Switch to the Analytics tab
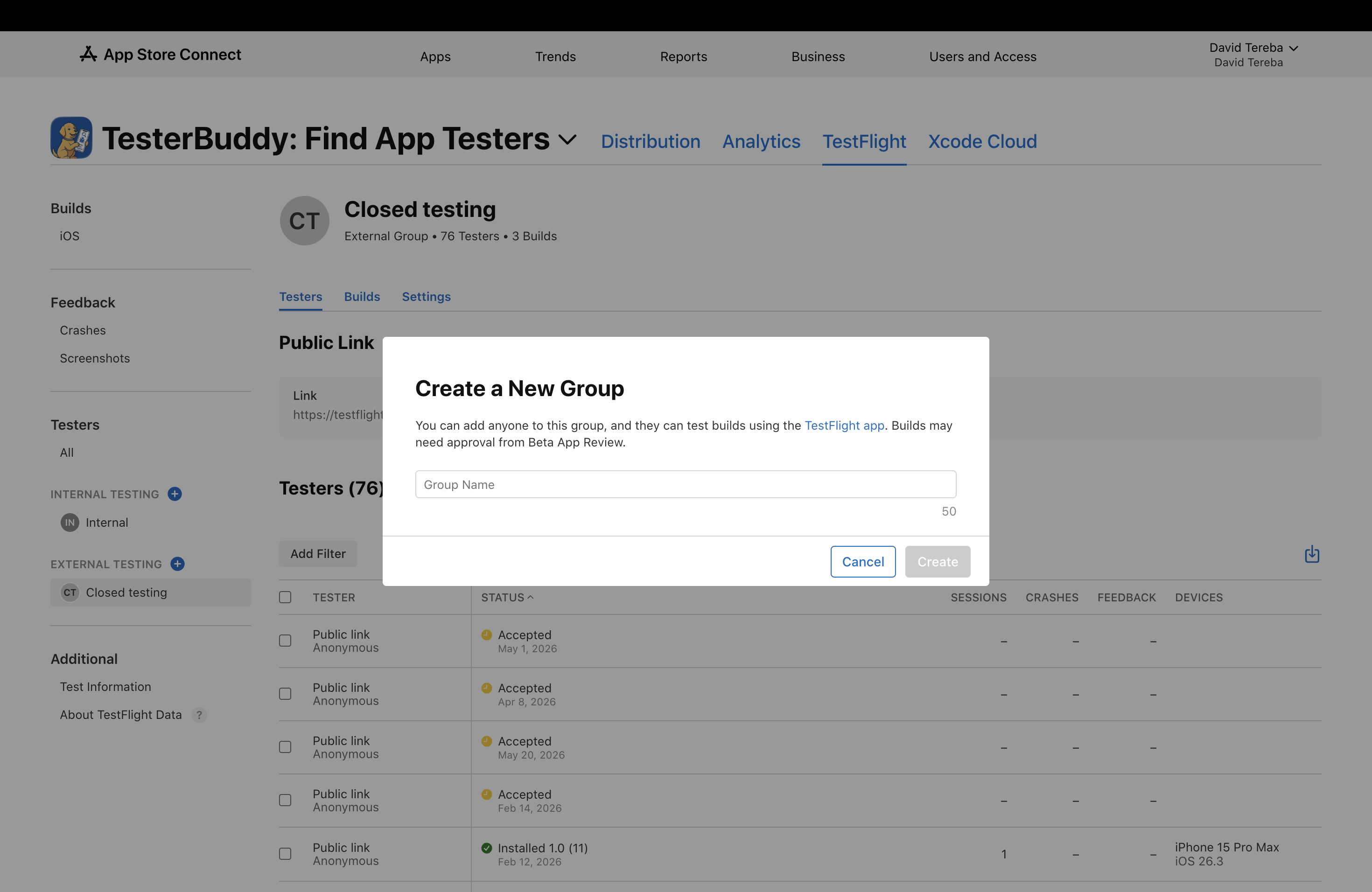The height and width of the screenshot is (892, 1372). click(761, 141)
